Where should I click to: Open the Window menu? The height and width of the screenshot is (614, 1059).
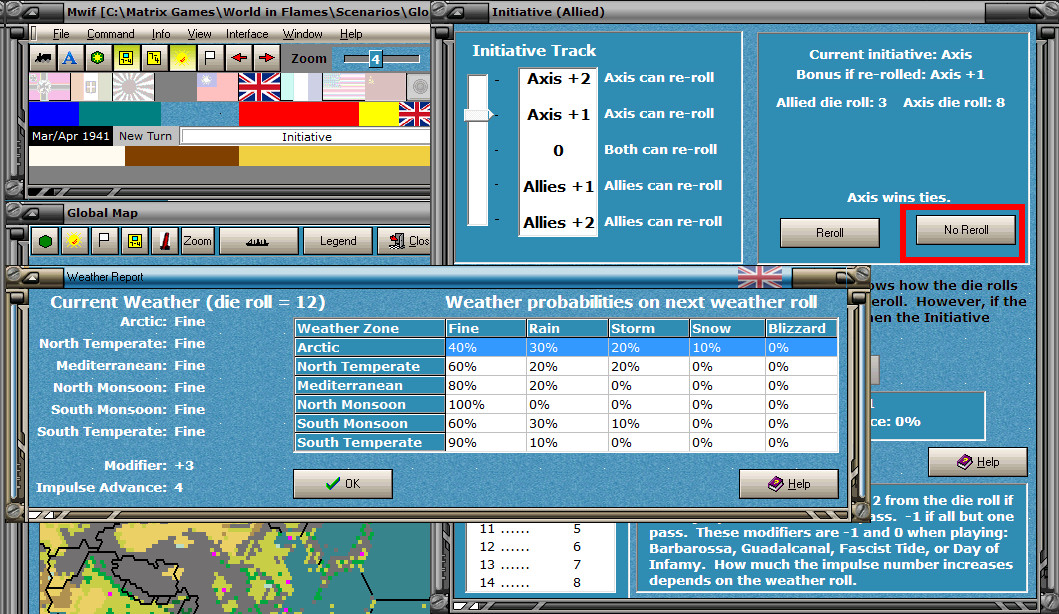click(303, 34)
